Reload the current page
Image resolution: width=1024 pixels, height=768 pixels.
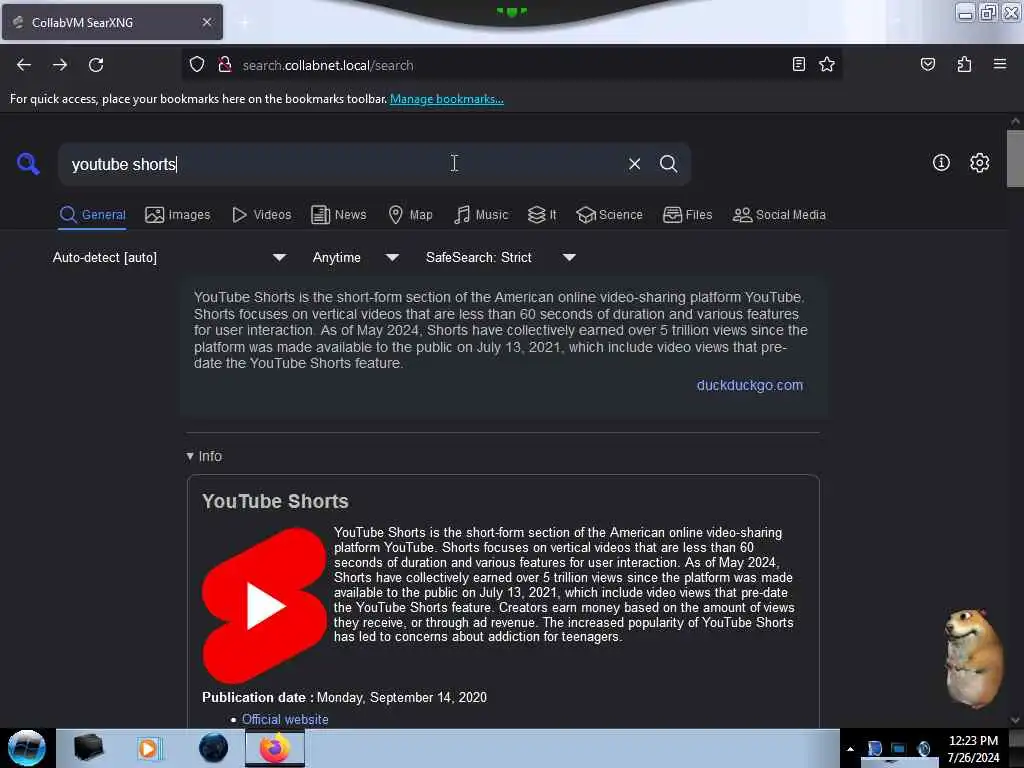(x=96, y=65)
